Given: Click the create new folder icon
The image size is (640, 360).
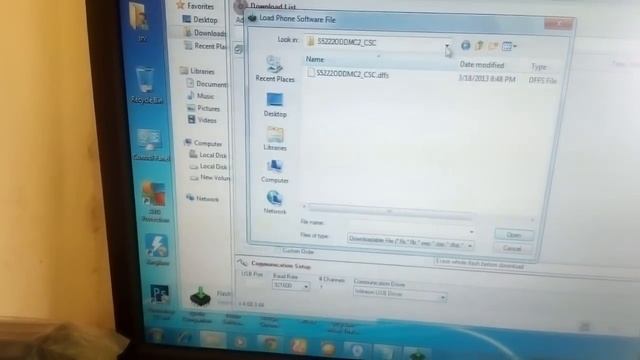Looking at the screenshot, I should point(493,46).
